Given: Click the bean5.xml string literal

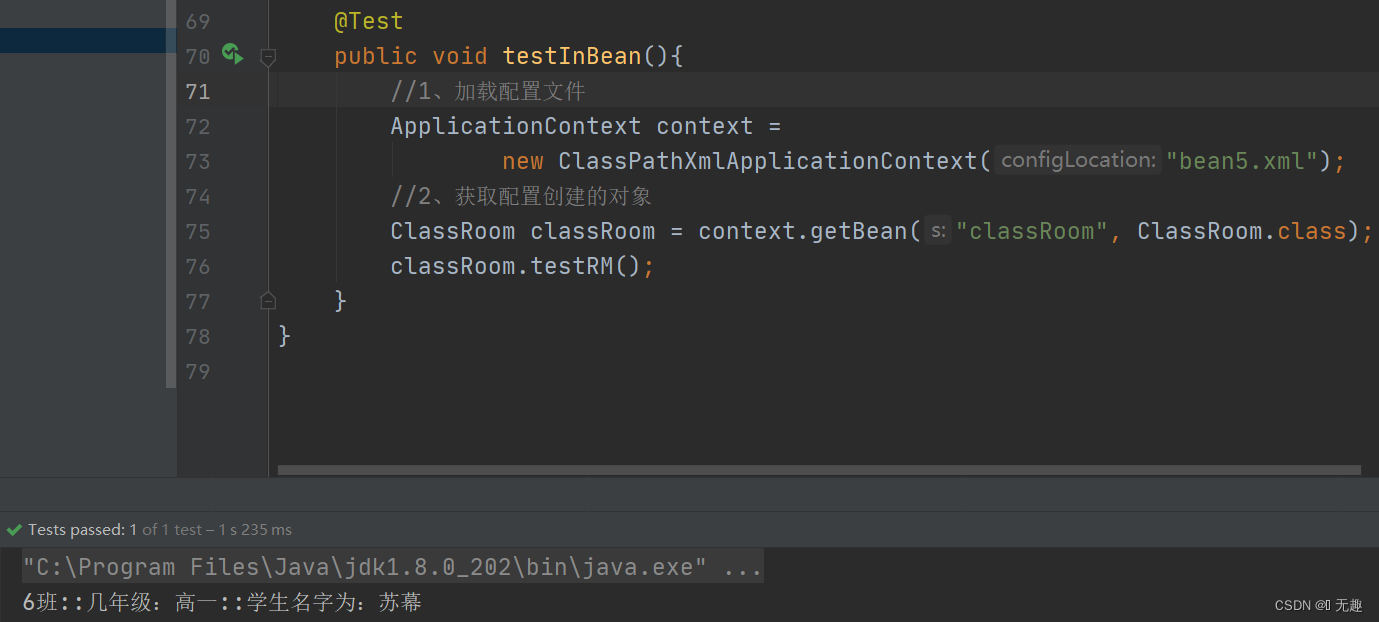Looking at the screenshot, I should (1243, 160).
